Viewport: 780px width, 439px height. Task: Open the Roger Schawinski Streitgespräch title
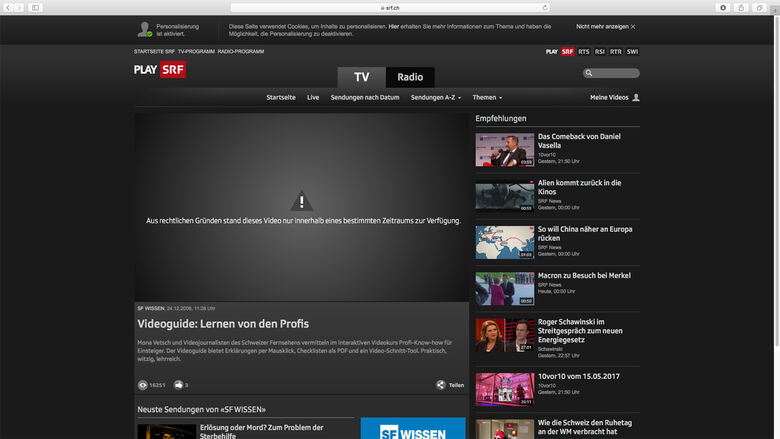(580, 331)
